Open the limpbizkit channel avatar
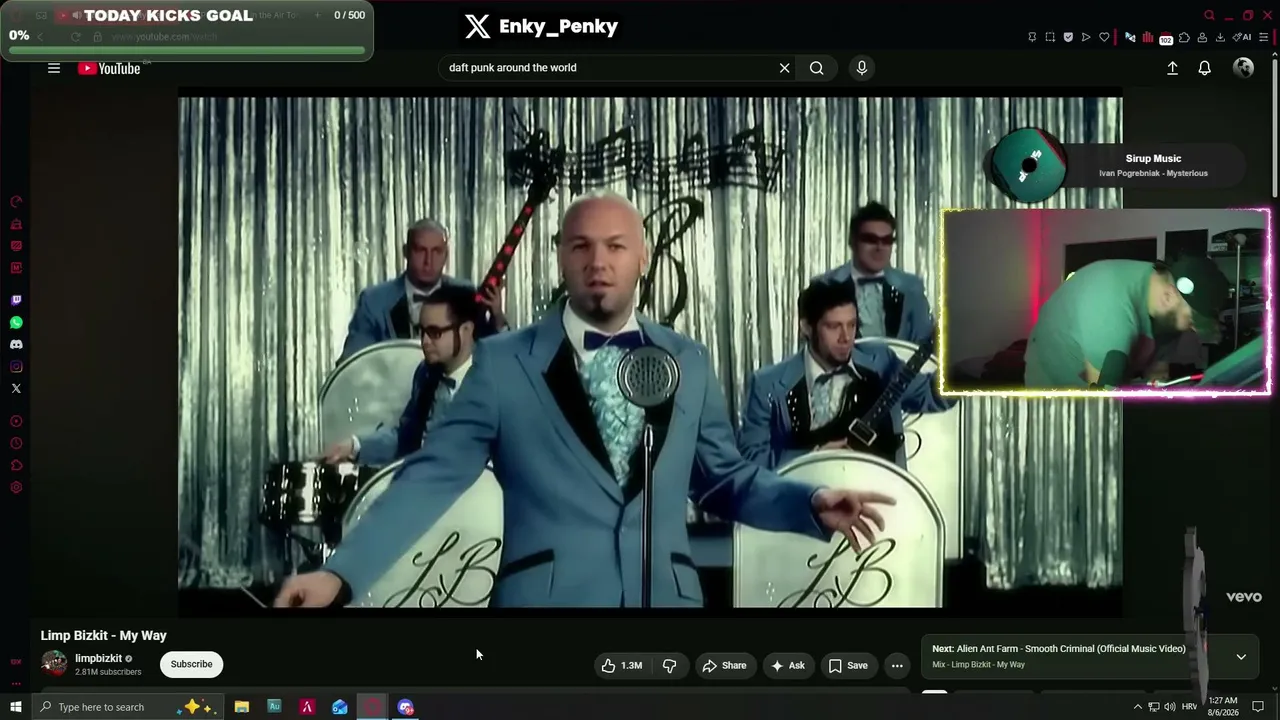1280x720 pixels. point(54,663)
